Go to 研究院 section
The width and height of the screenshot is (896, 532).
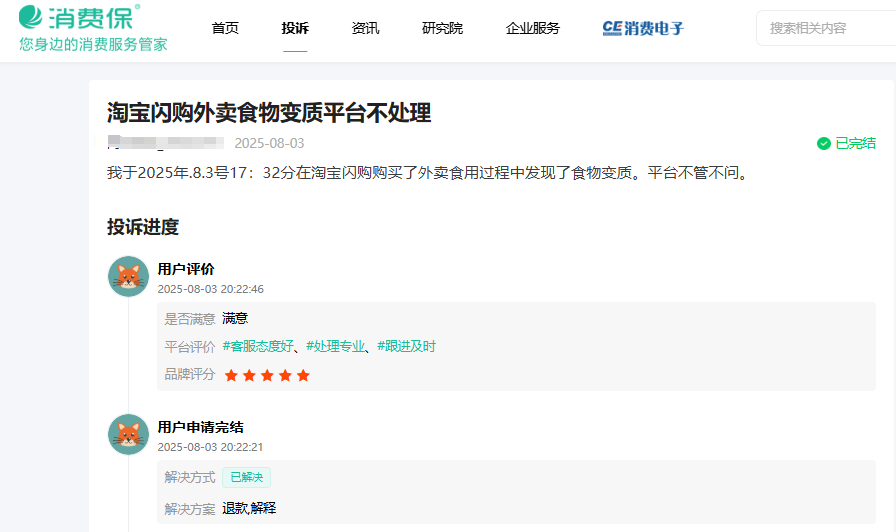(x=442, y=28)
